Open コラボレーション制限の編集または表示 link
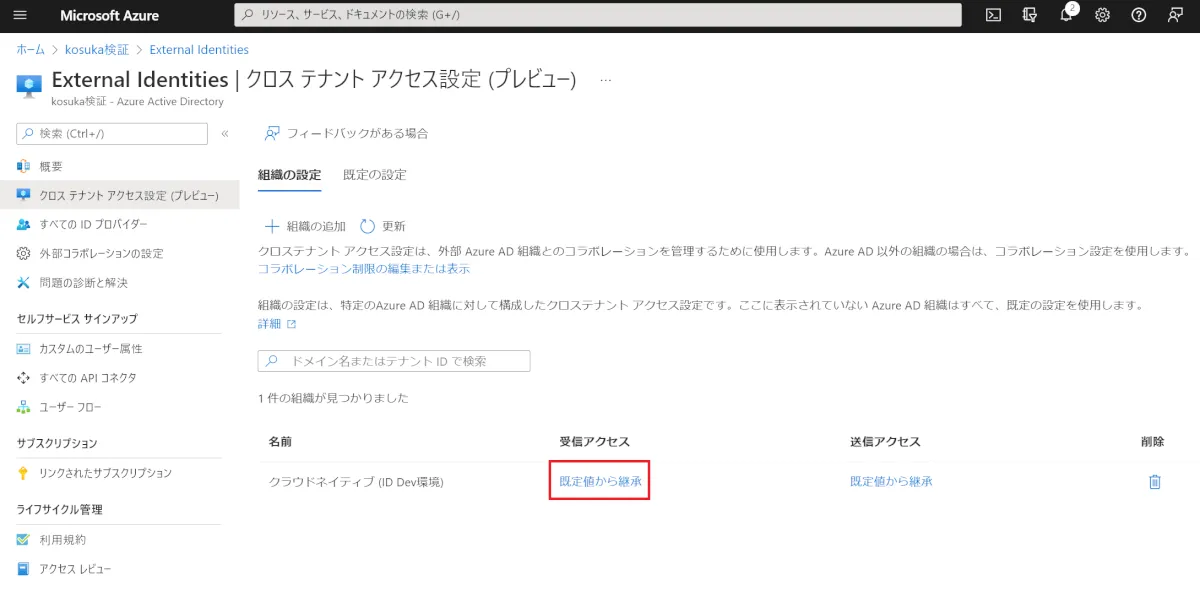 [364, 269]
